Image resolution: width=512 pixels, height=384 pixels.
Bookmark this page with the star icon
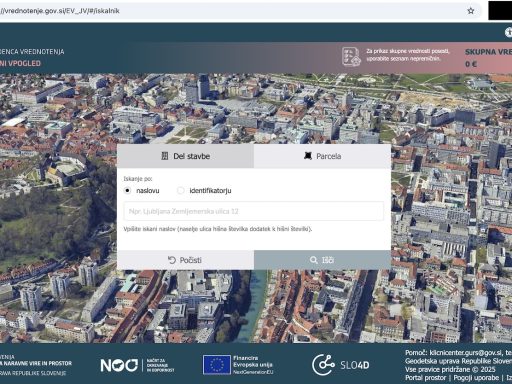click(x=470, y=11)
